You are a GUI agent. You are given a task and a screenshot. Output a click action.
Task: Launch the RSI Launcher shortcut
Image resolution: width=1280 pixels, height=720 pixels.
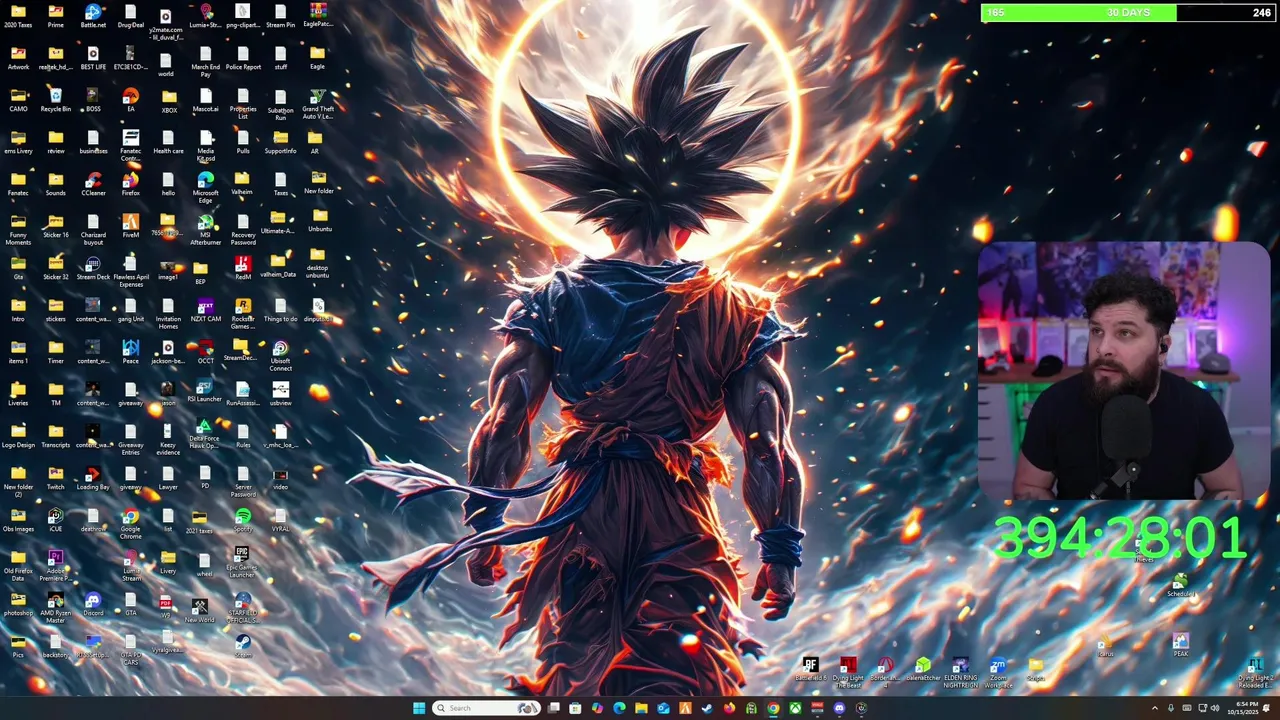(x=204, y=390)
